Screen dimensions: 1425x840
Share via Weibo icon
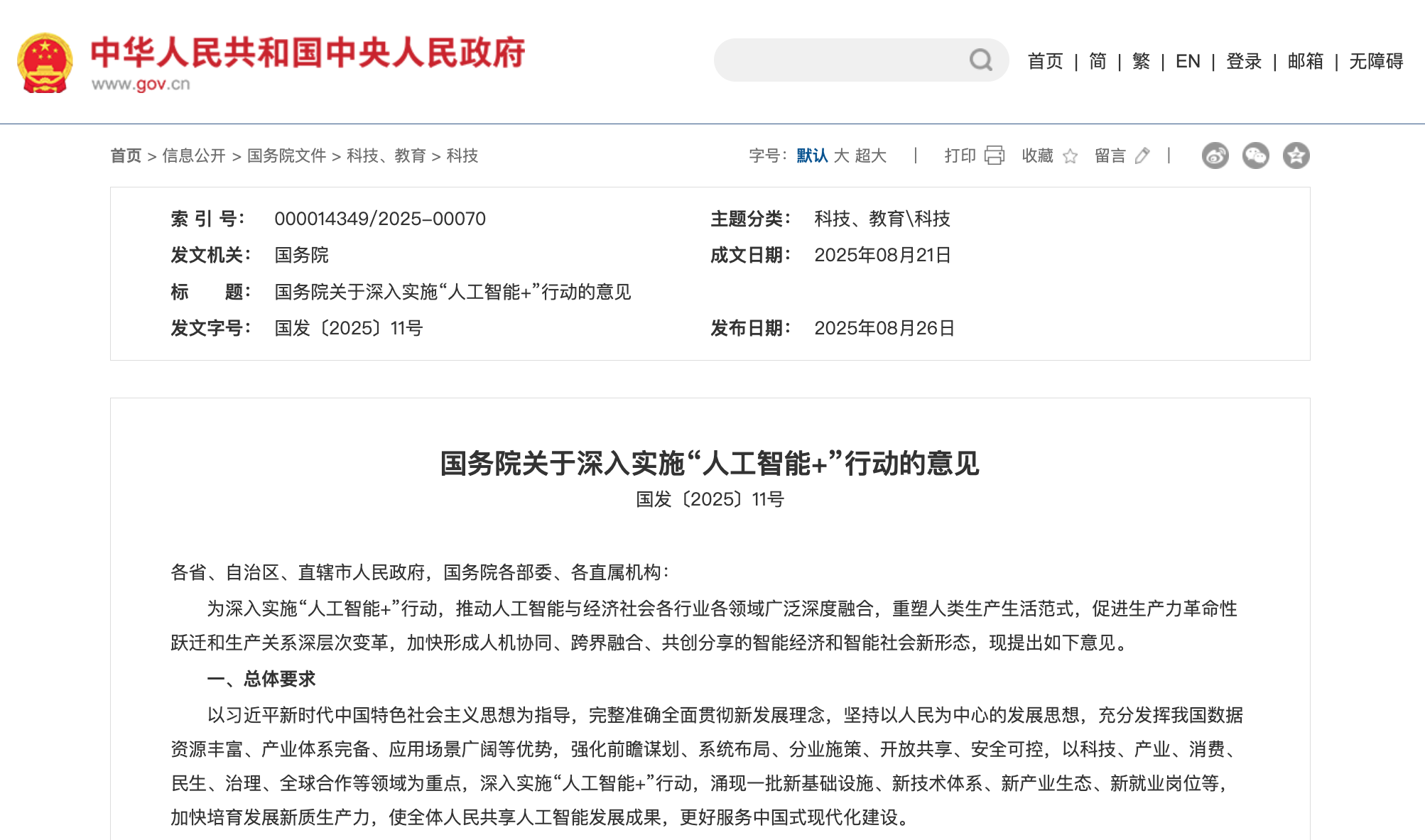[x=1215, y=156]
